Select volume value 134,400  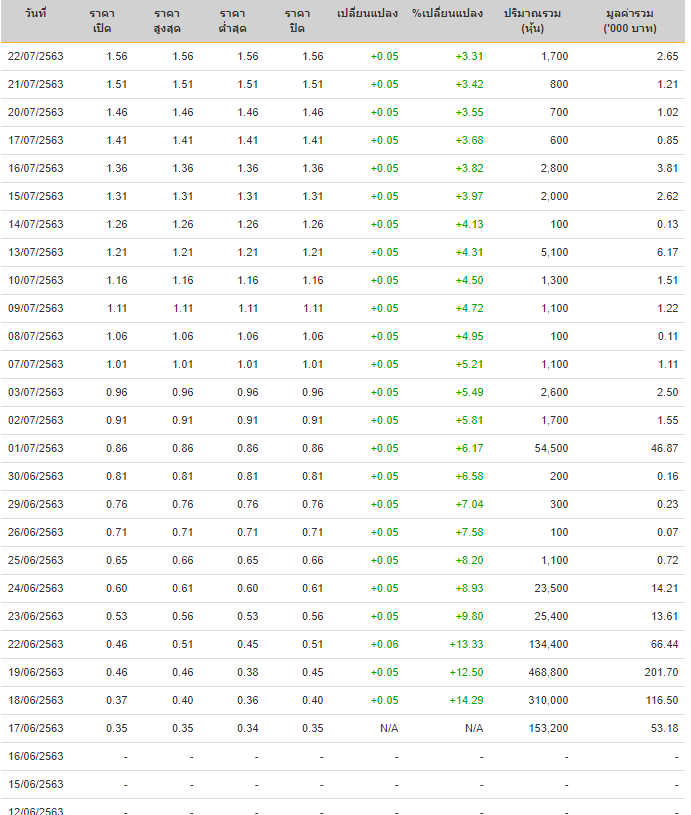click(548, 645)
